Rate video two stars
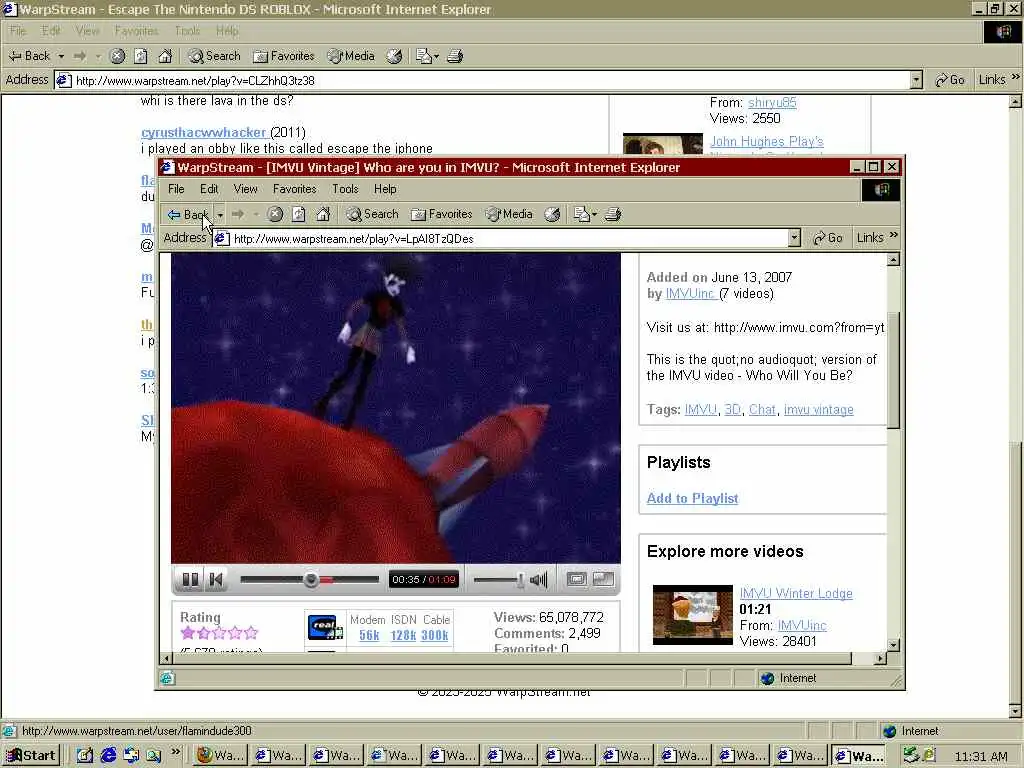1024x768 pixels. (203, 632)
